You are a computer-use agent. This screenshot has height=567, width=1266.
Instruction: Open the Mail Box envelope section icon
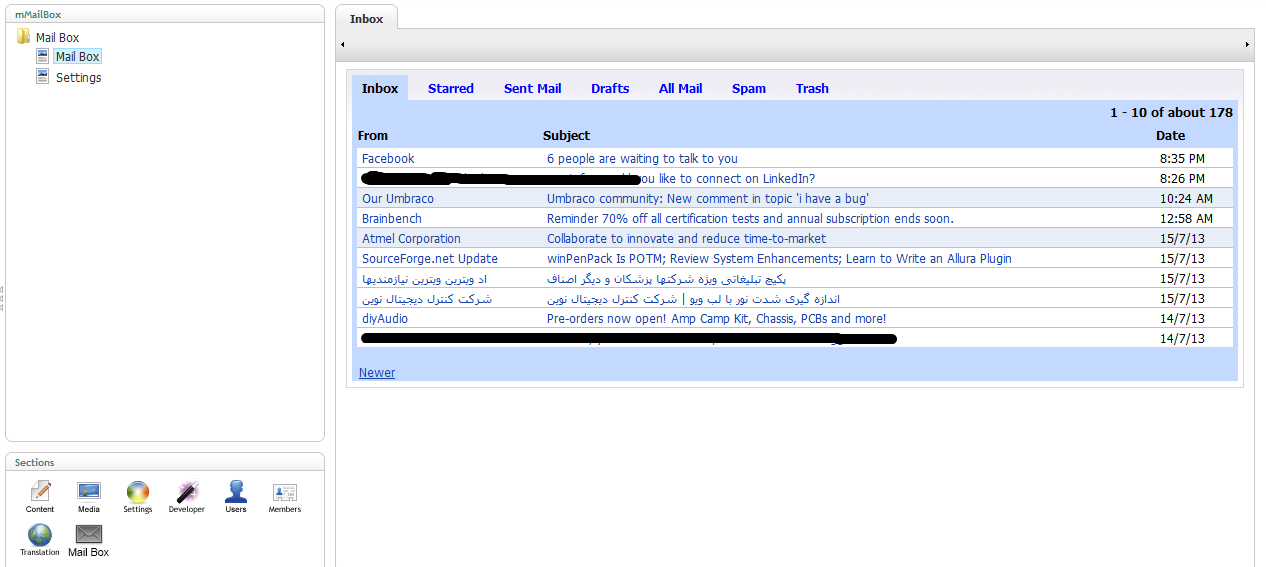pyautogui.click(x=89, y=534)
